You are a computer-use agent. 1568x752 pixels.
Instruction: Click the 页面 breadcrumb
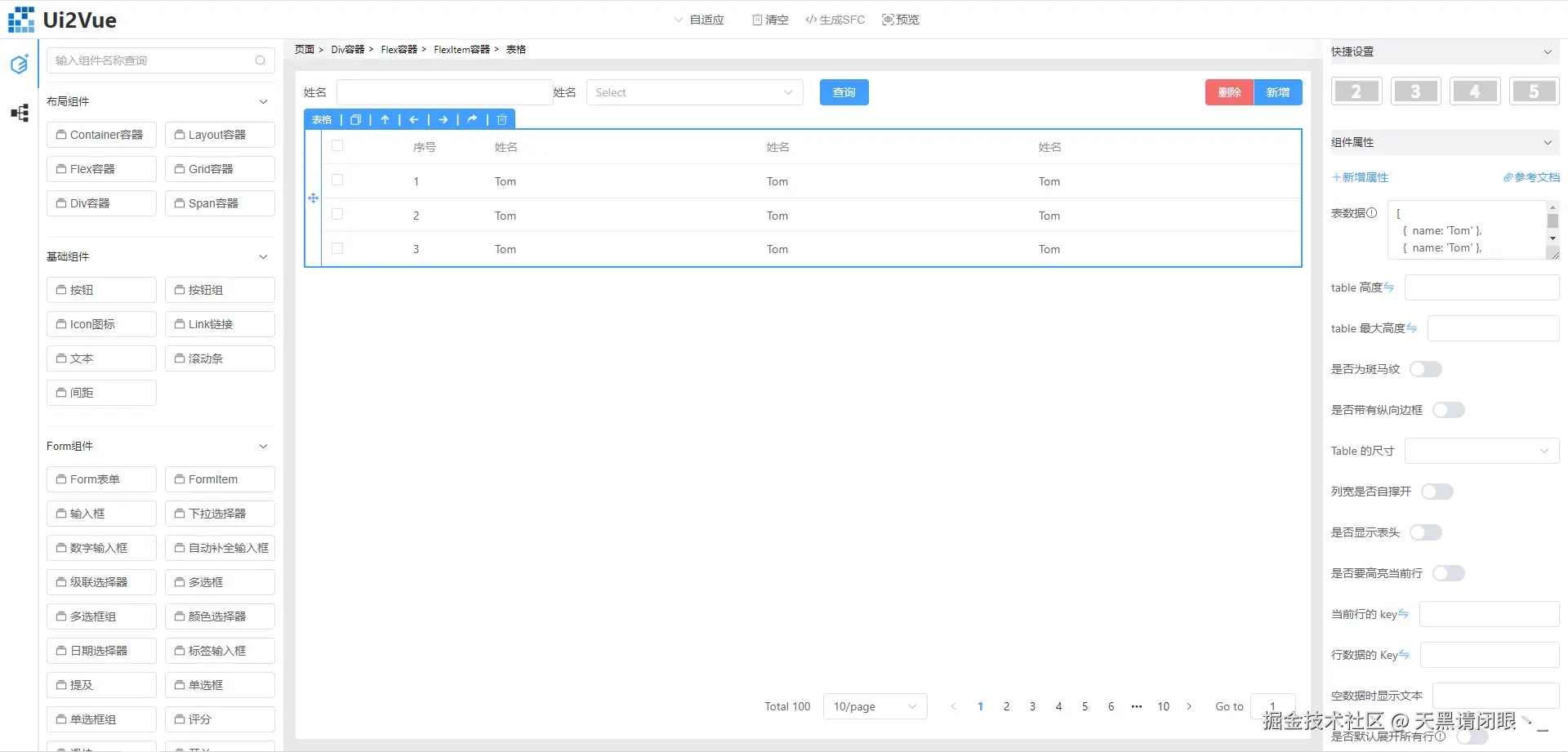tap(305, 49)
